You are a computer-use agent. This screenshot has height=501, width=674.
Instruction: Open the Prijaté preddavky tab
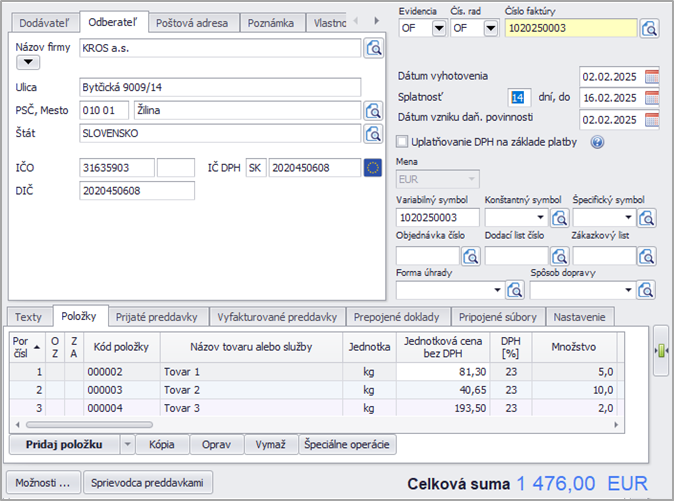tap(156, 317)
